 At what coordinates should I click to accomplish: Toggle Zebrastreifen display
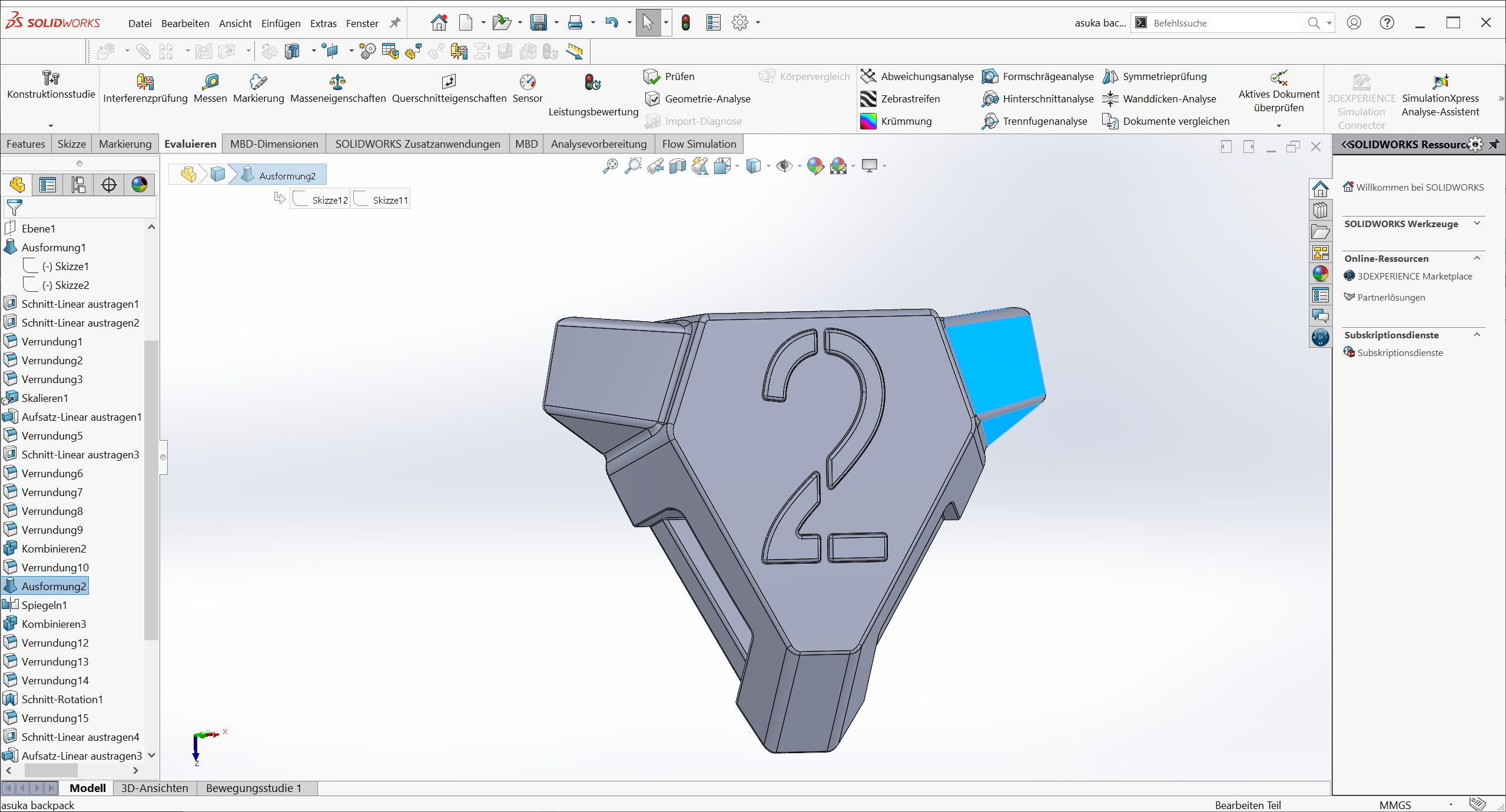point(900,99)
